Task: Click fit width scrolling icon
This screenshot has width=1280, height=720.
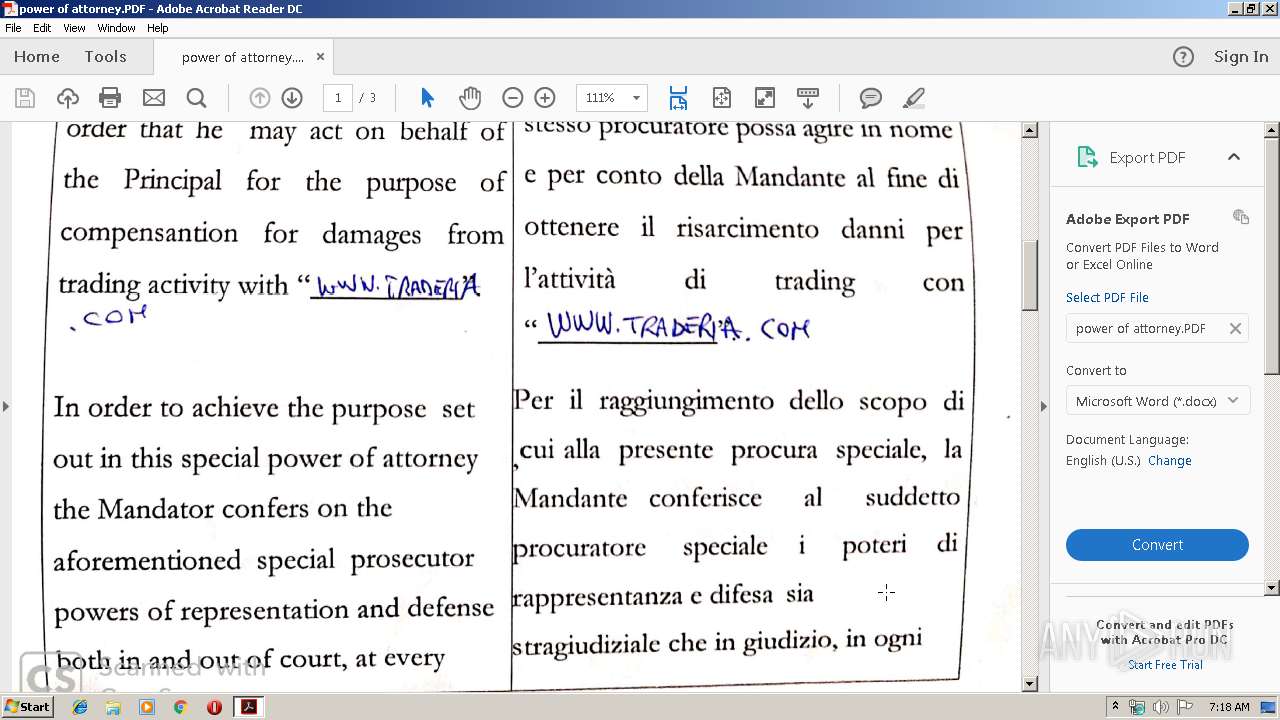Action: 678,98
